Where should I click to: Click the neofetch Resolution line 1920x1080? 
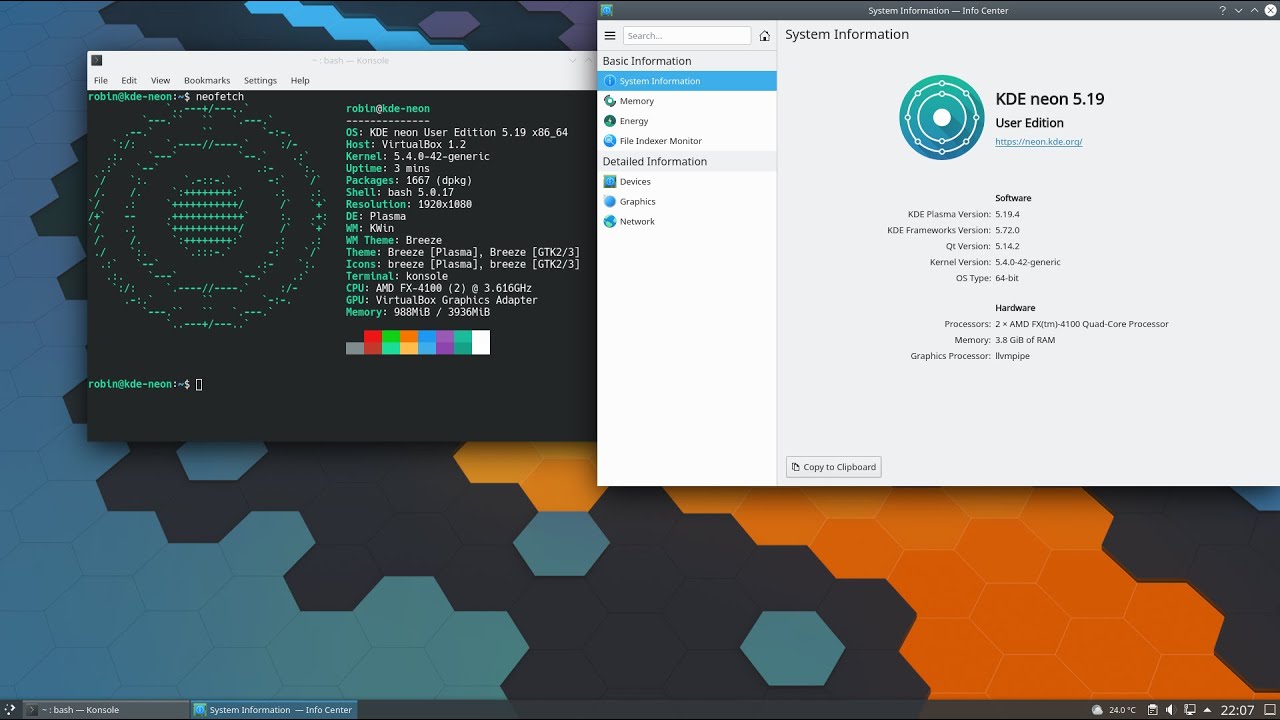(409, 205)
